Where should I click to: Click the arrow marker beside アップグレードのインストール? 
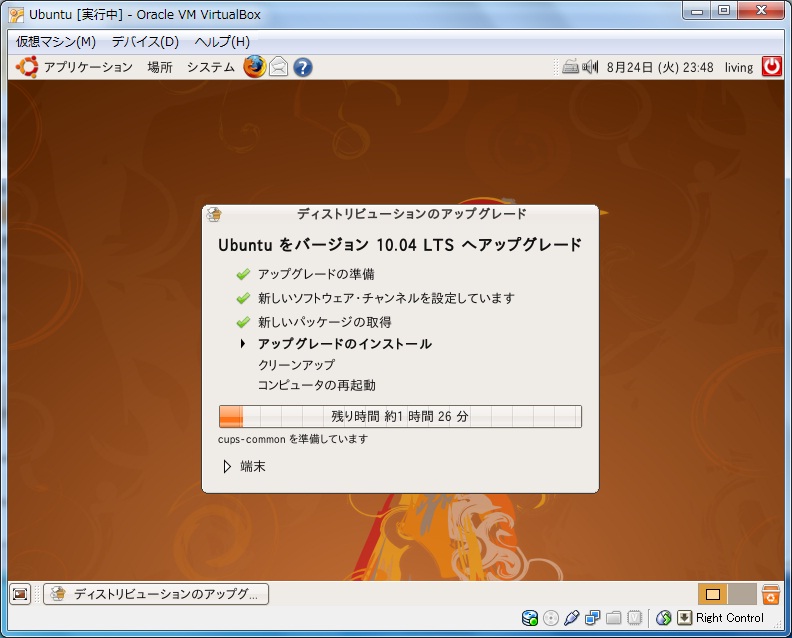[x=243, y=344]
